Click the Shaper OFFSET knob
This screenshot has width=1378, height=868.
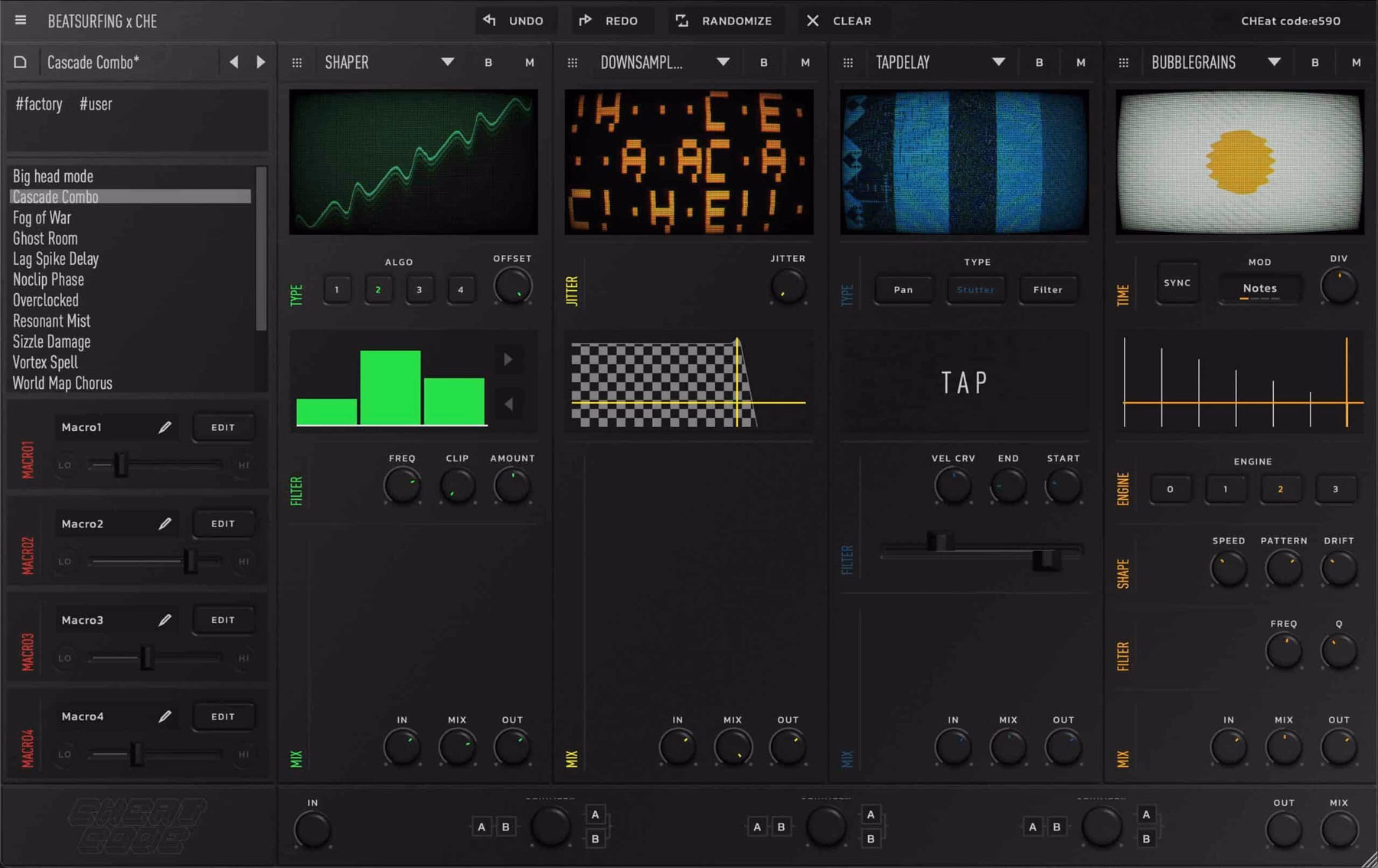coord(512,287)
